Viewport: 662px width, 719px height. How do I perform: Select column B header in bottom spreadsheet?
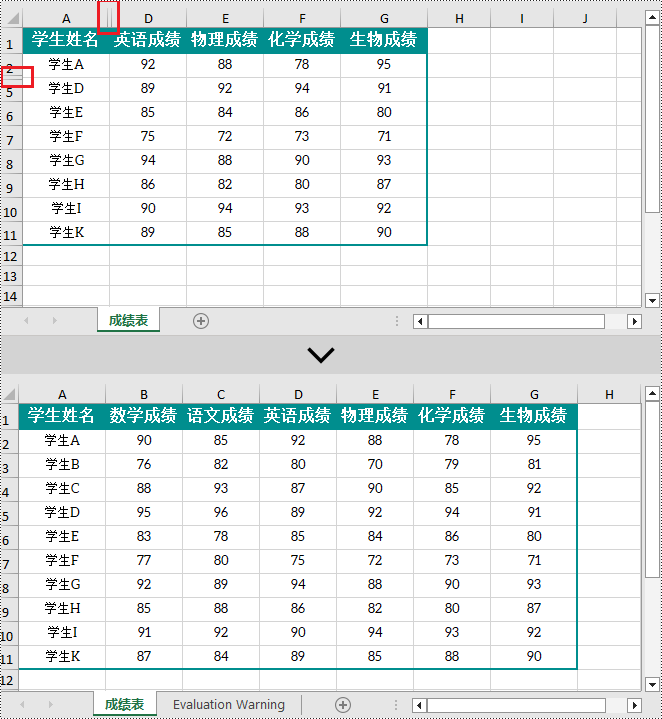click(144, 394)
